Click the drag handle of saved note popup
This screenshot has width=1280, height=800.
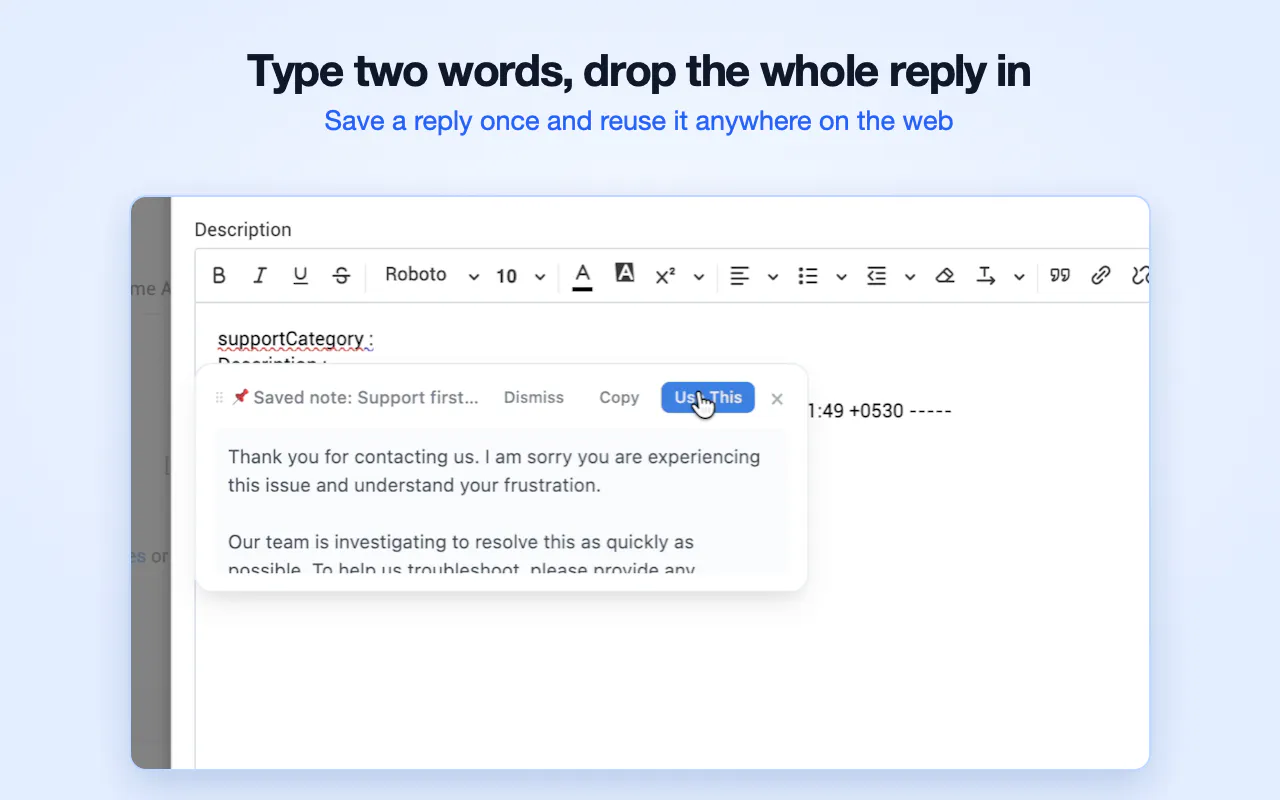click(220, 398)
